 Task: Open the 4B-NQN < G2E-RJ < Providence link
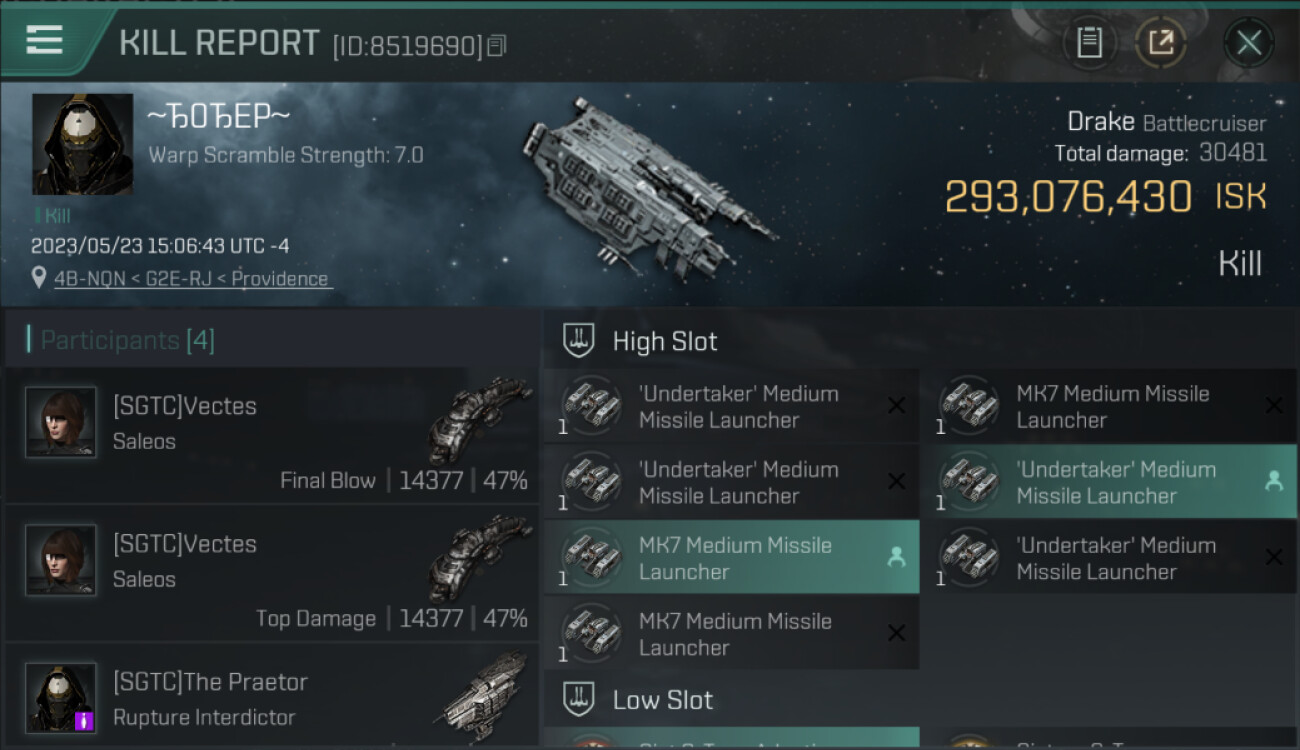pos(191,279)
